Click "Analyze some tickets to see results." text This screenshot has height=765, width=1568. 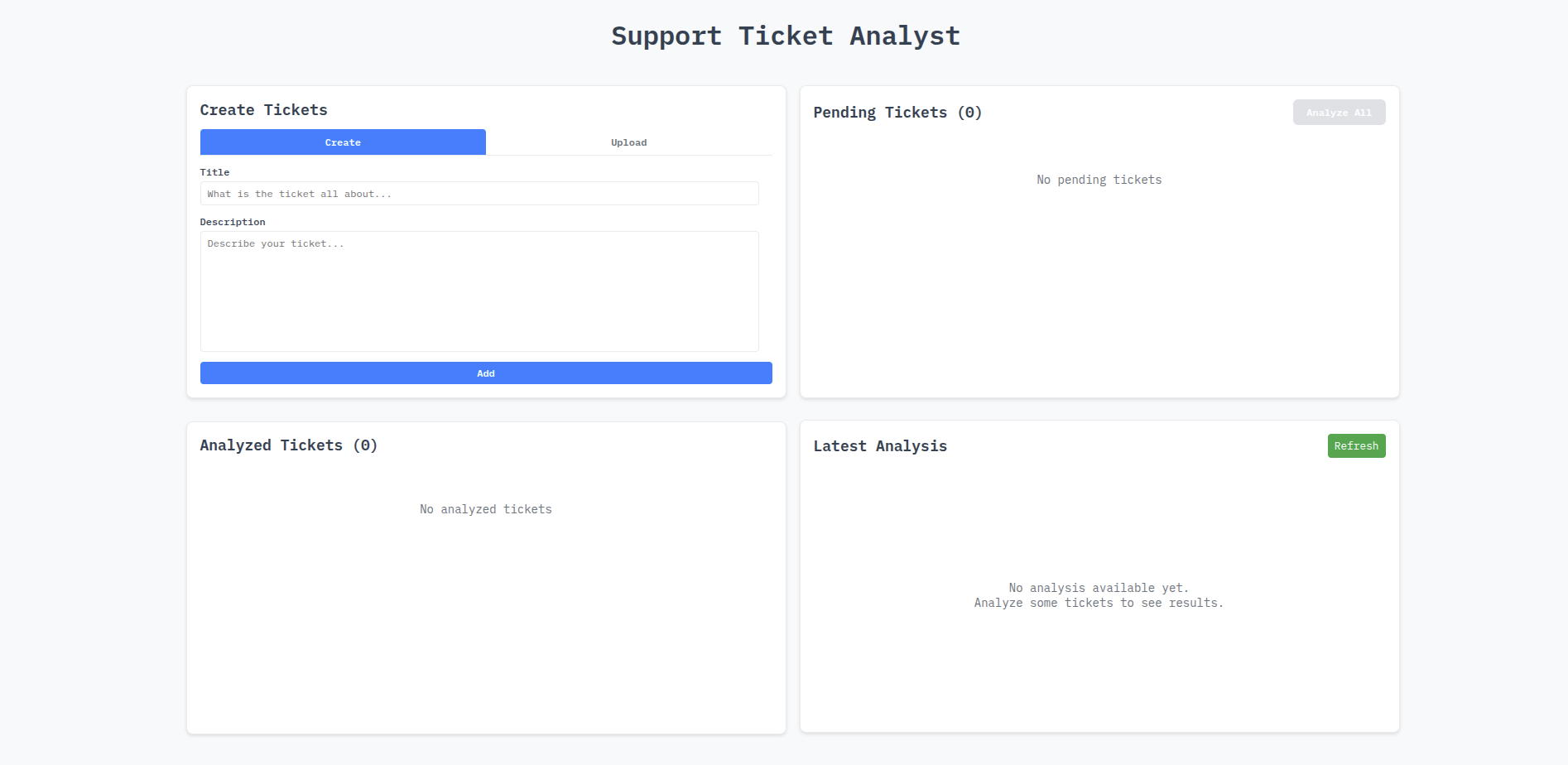coord(1099,603)
